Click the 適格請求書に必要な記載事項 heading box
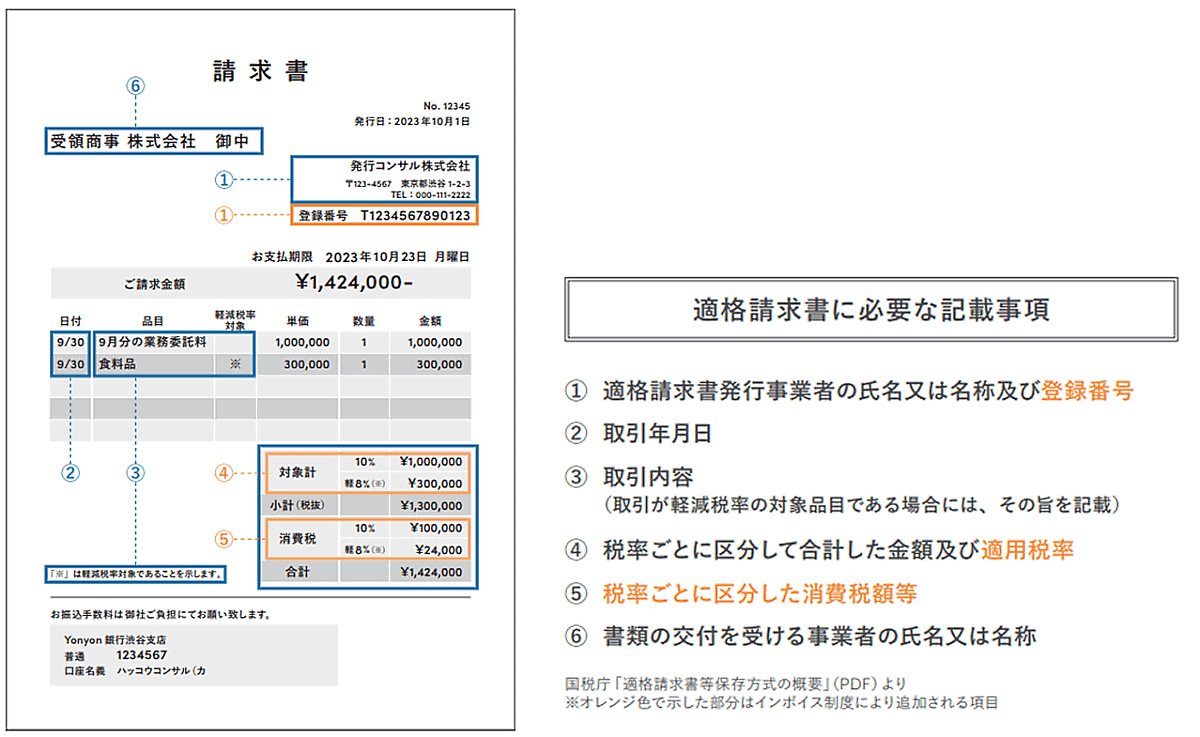1200x737 pixels. pyautogui.click(x=871, y=311)
